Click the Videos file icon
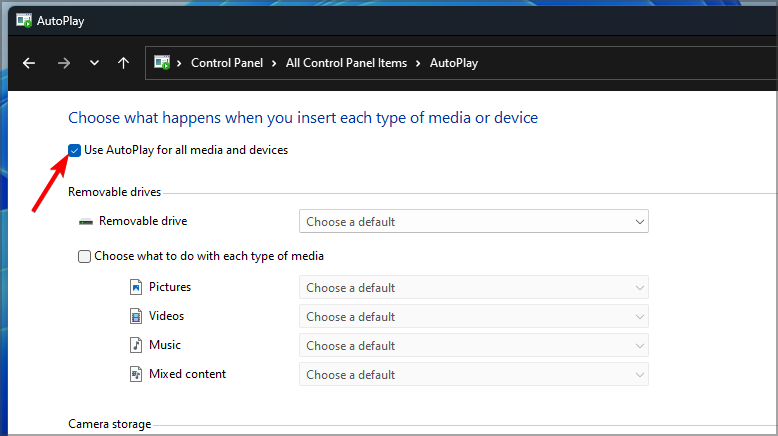The width and height of the screenshot is (778, 436). (135, 316)
